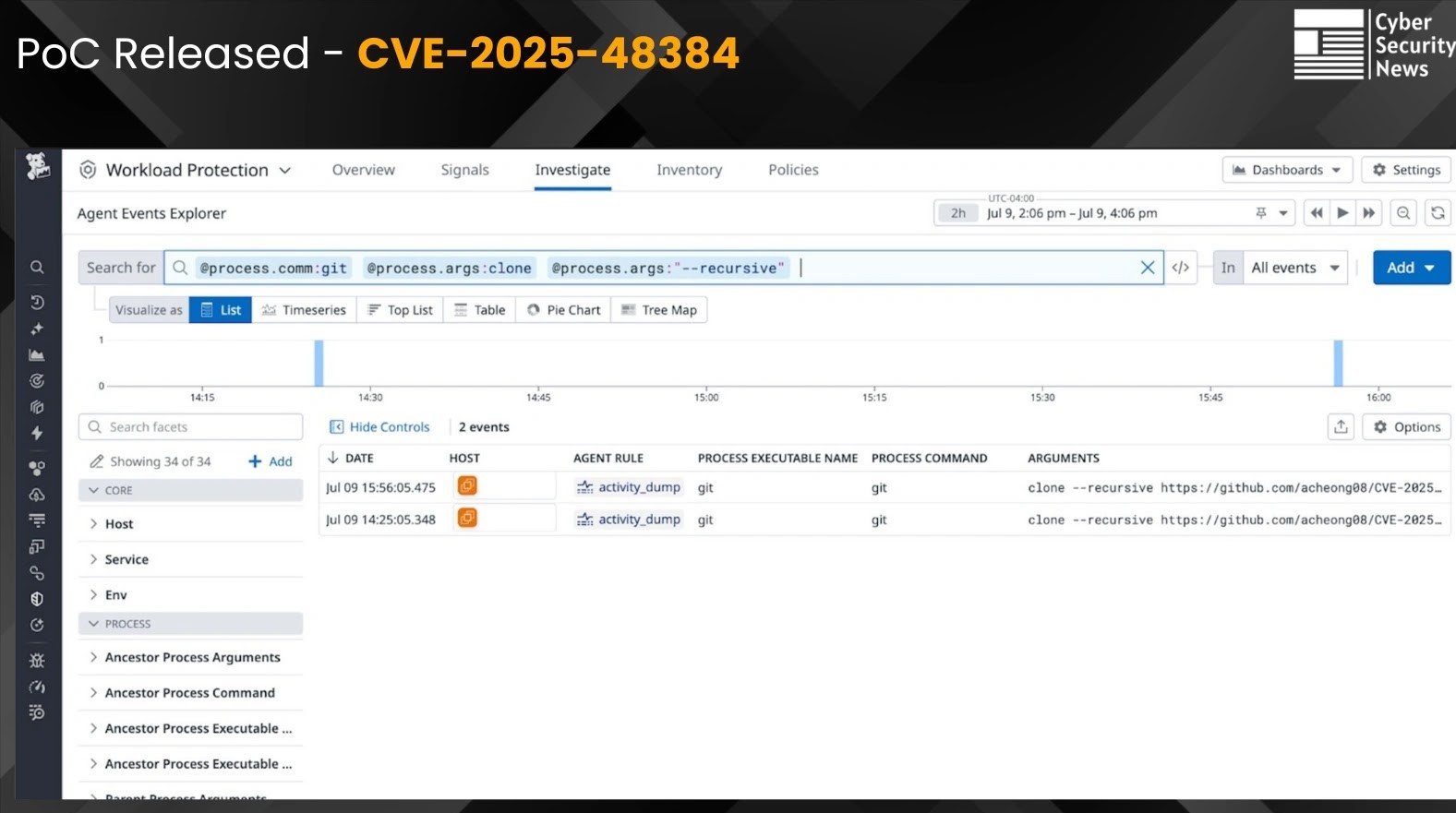This screenshot has width=1456, height=813.
Task: Click the pencil edit facets icon
Action: pos(96,461)
